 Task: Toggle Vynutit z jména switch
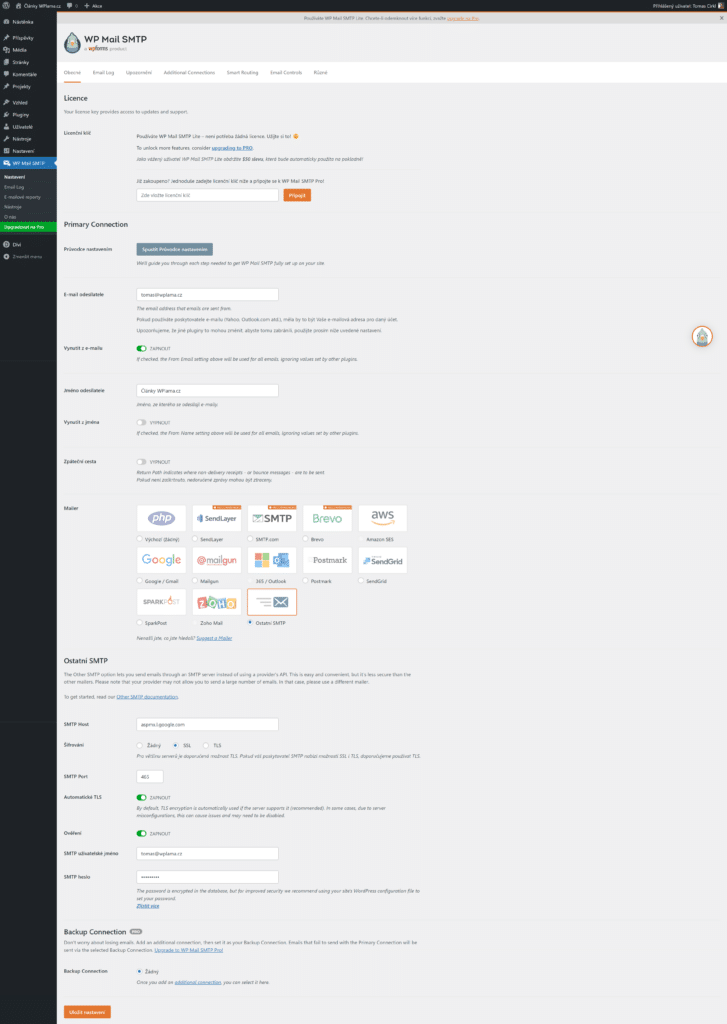[x=141, y=423]
